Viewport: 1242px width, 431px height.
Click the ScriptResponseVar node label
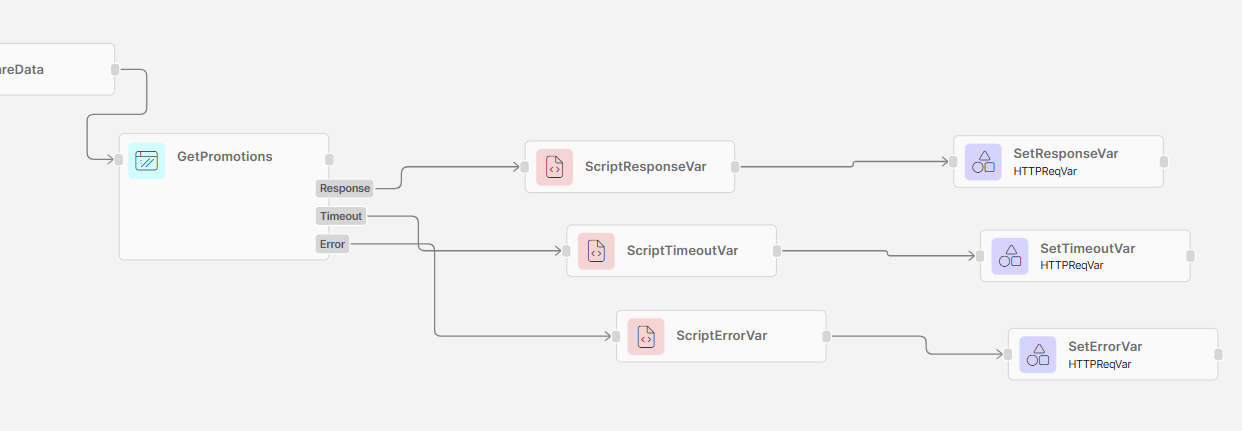point(645,167)
